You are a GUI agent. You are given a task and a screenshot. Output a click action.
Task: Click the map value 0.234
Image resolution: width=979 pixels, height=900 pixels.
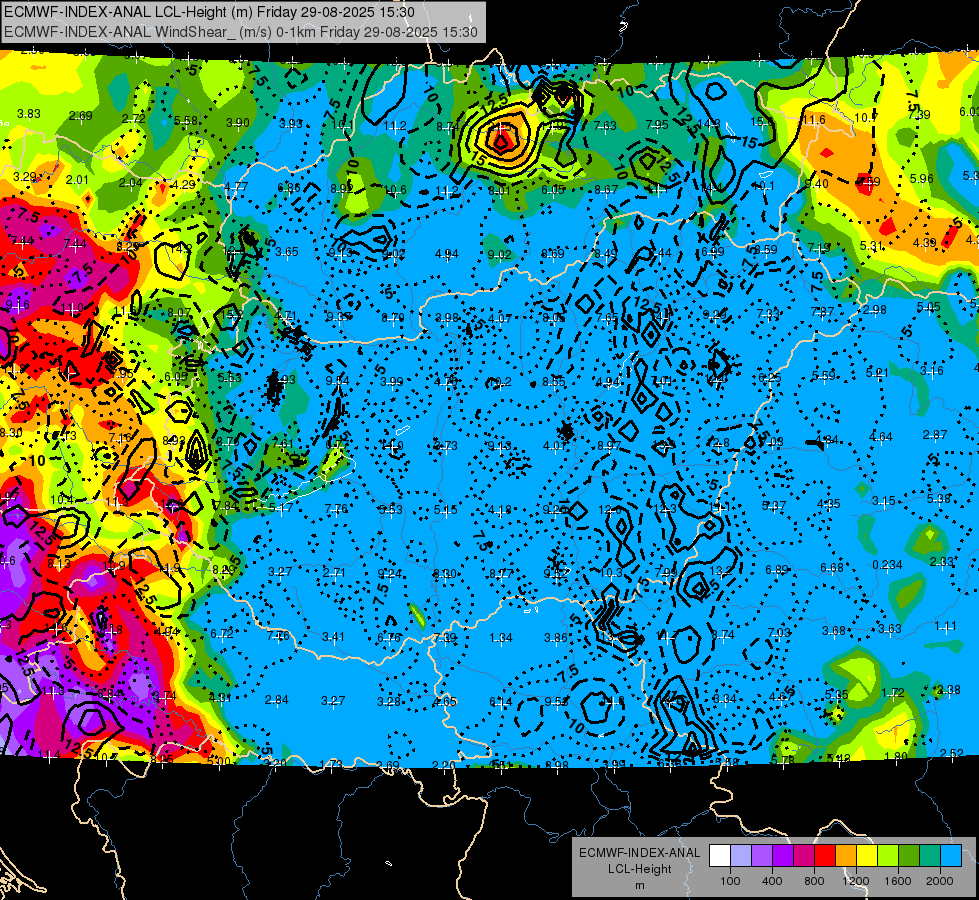[x=887, y=565]
